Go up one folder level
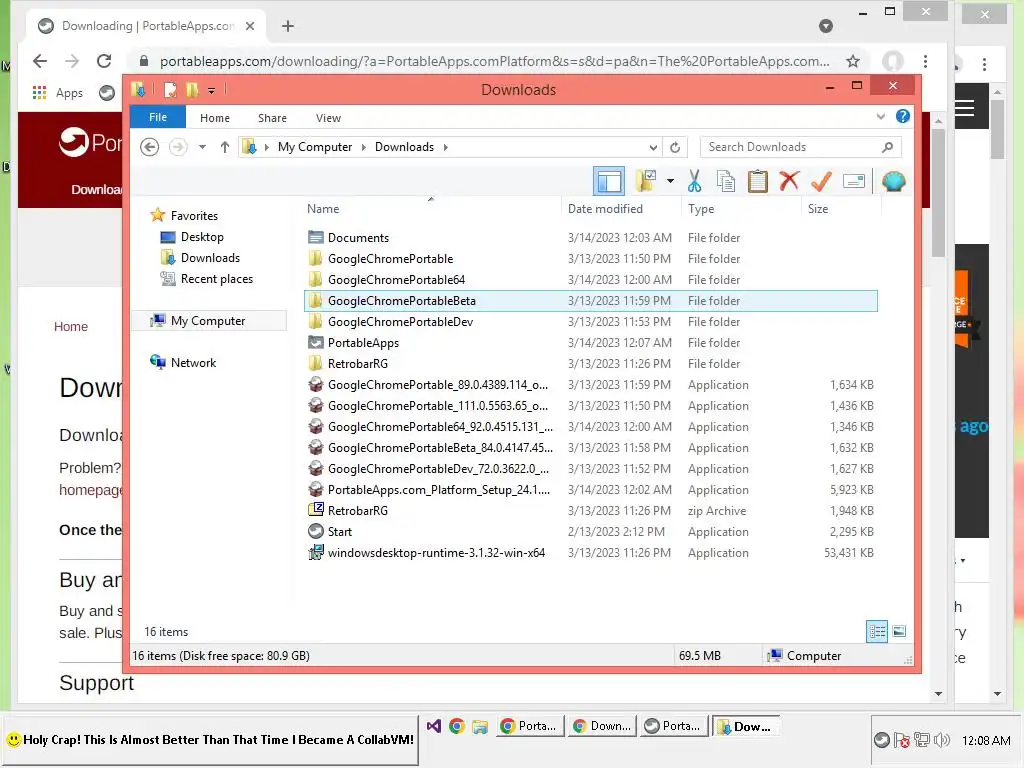This screenshot has height=768, width=1024. coord(225,147)
